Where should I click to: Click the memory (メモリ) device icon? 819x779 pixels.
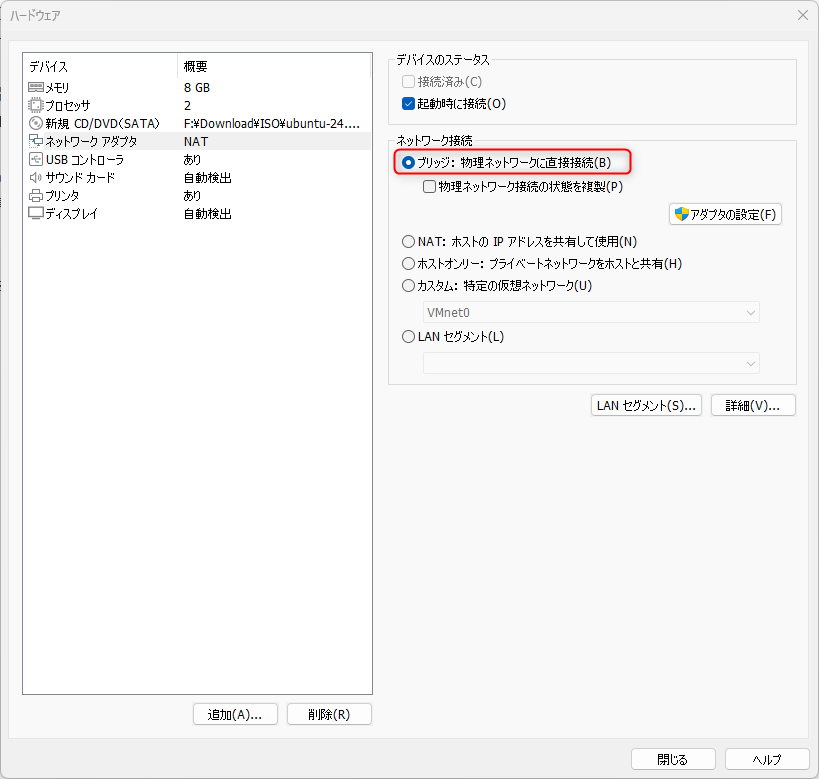pyautogui.click(x=36, y=87)
